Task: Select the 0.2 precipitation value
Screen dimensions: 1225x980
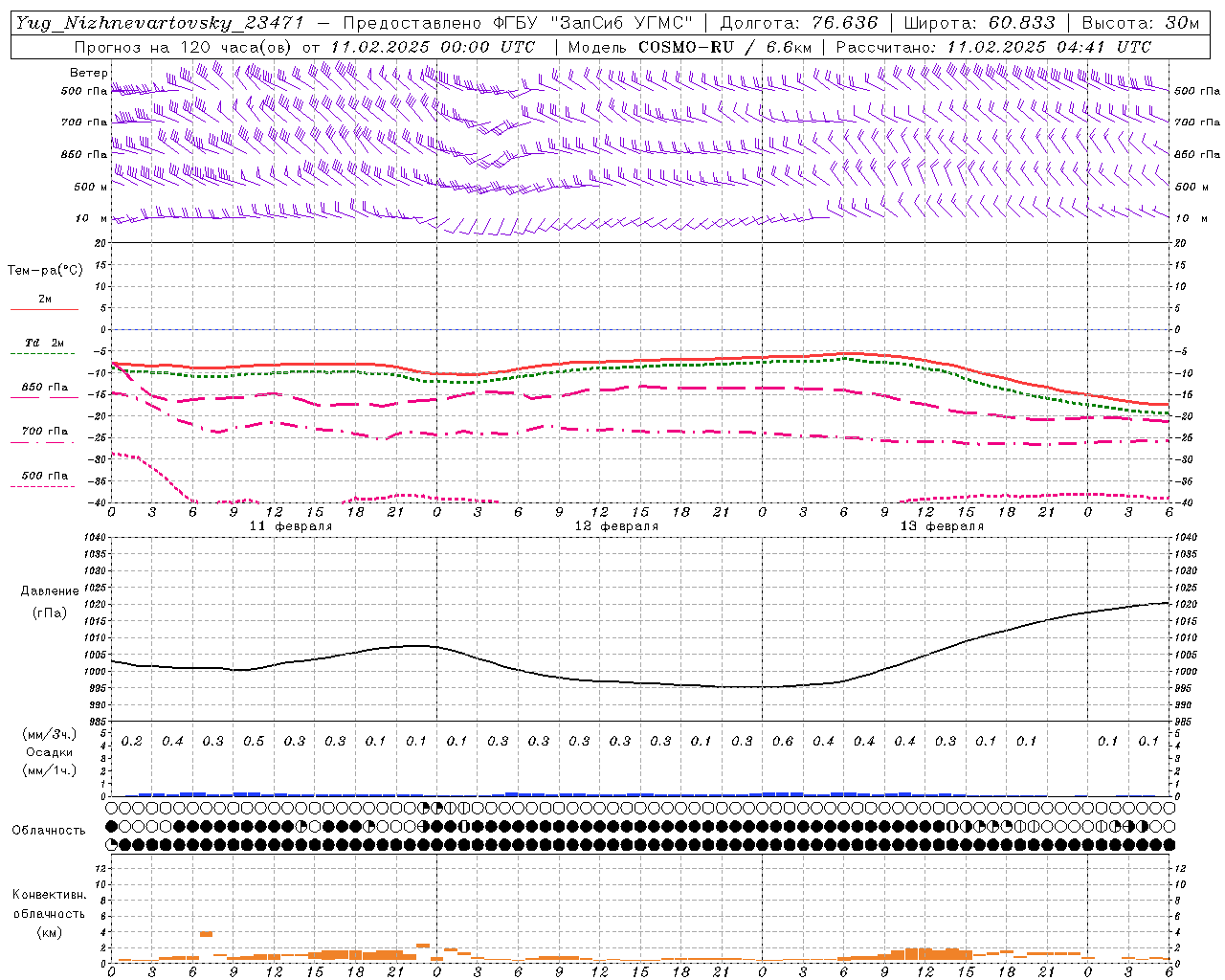Action: (132, 741)
